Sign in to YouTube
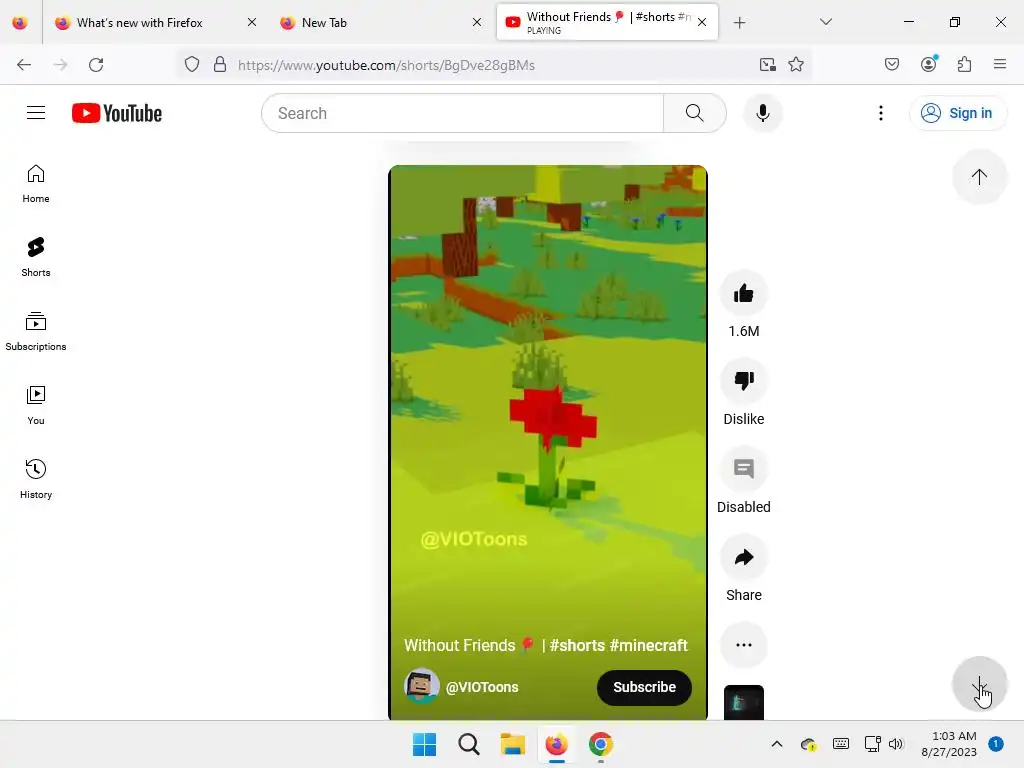The width and height of the screenshot is (1024, 768). coord(958,113)
